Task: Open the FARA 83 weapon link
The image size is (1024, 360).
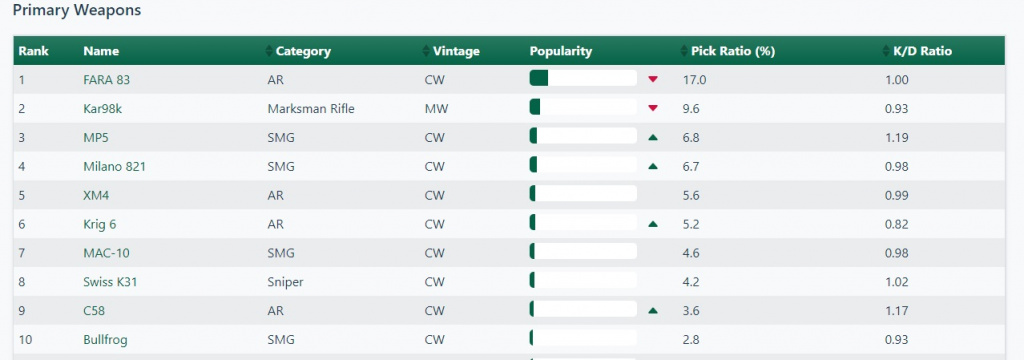Action: pyautogui.click(x=106, y=80)
